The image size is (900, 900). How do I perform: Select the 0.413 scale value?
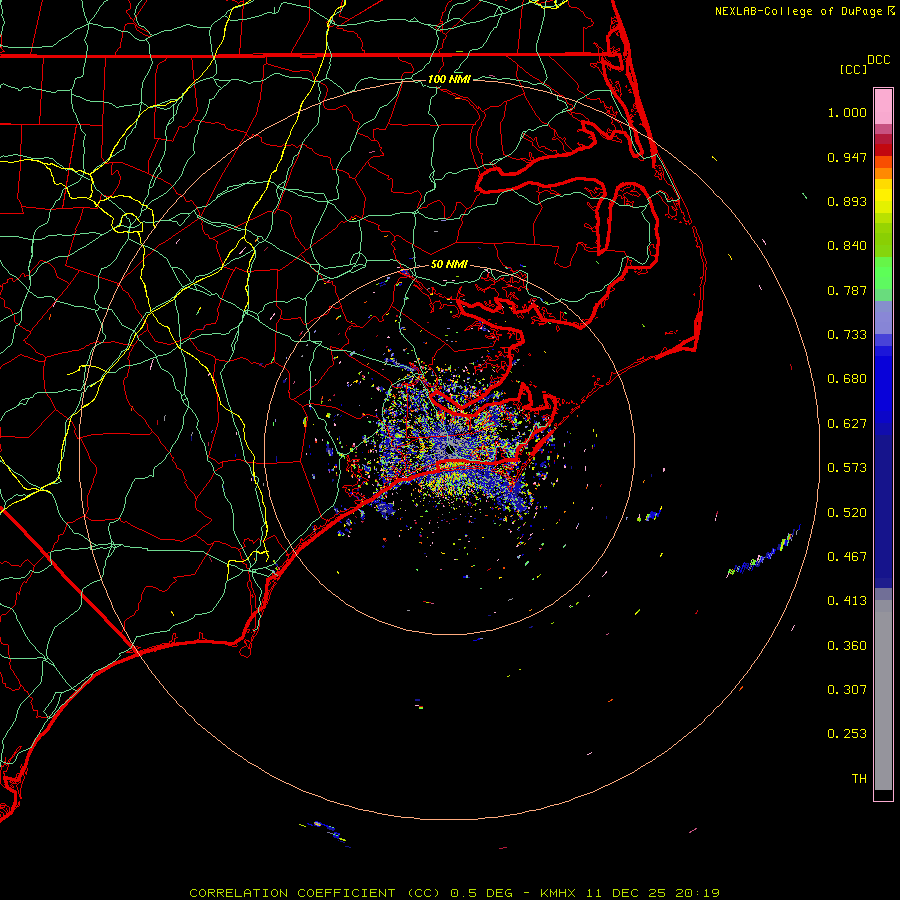847,601
